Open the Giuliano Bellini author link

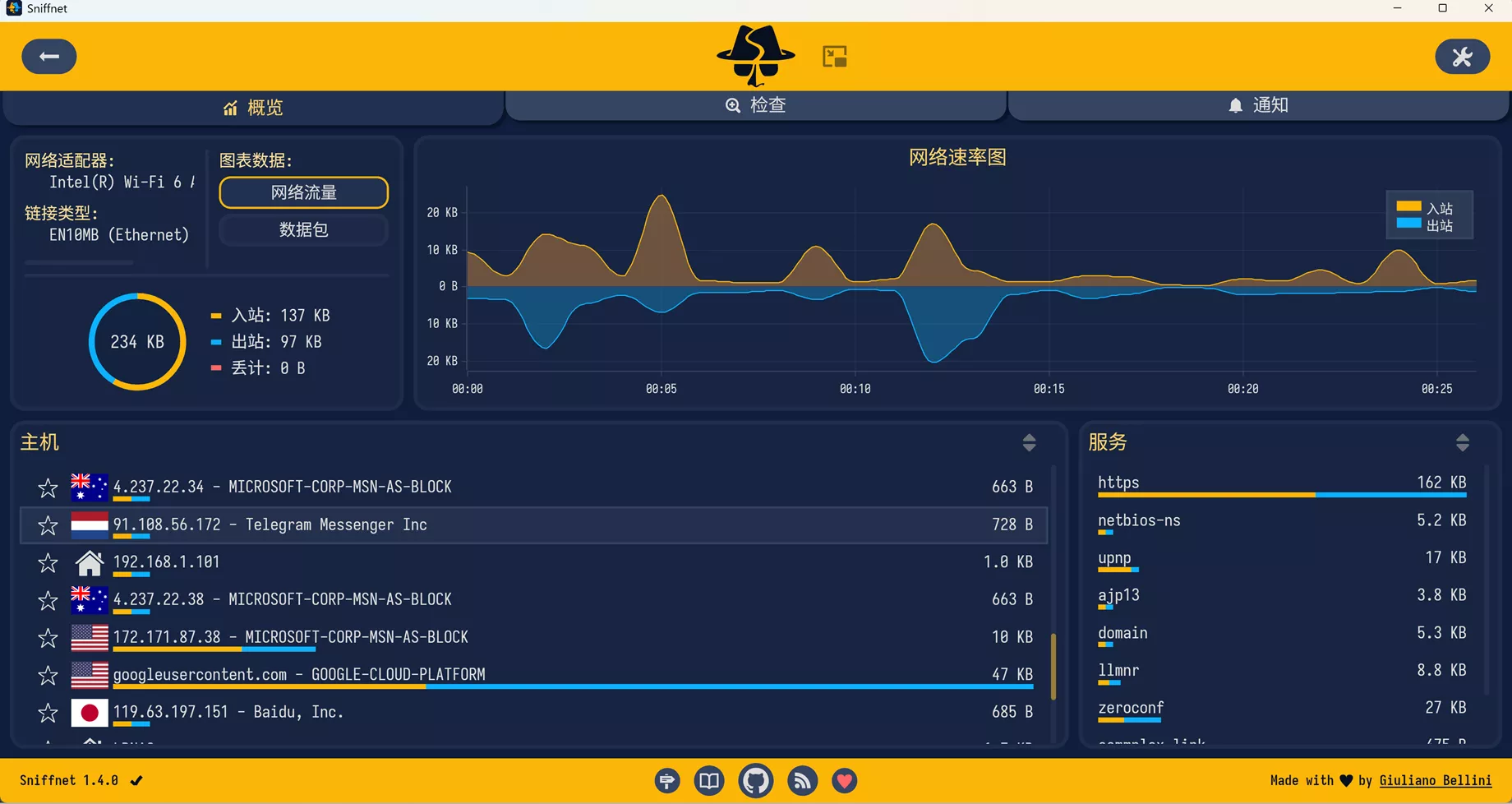pos(1436,780)
